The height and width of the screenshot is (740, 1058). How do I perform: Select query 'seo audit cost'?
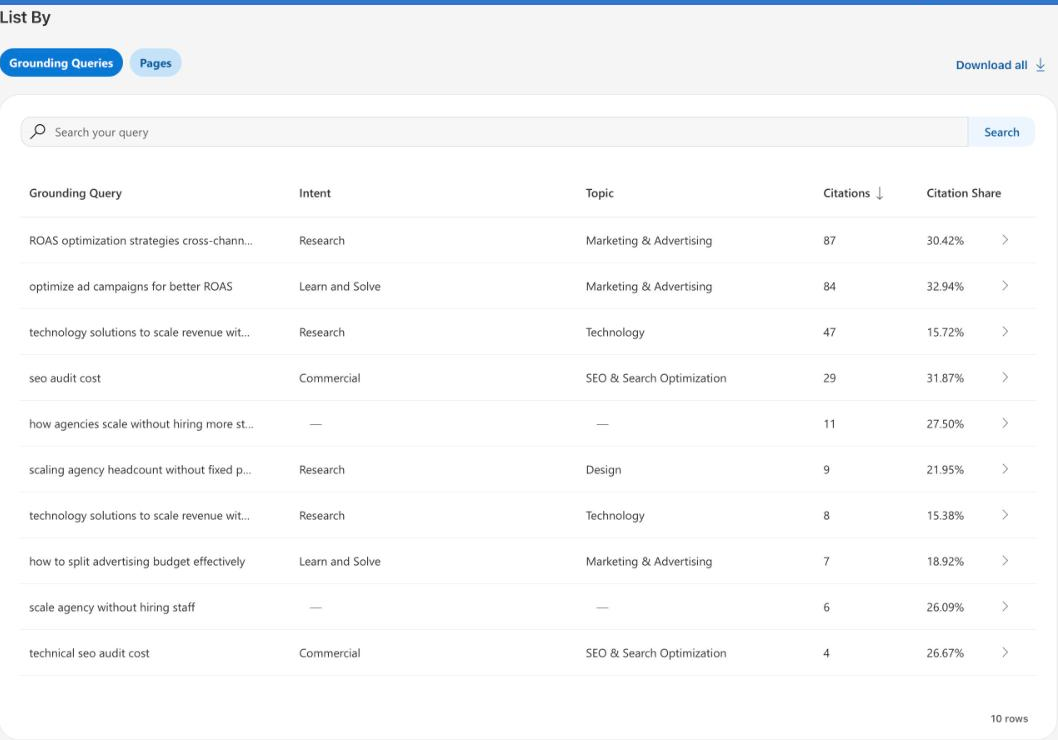[x=65, y=378]
